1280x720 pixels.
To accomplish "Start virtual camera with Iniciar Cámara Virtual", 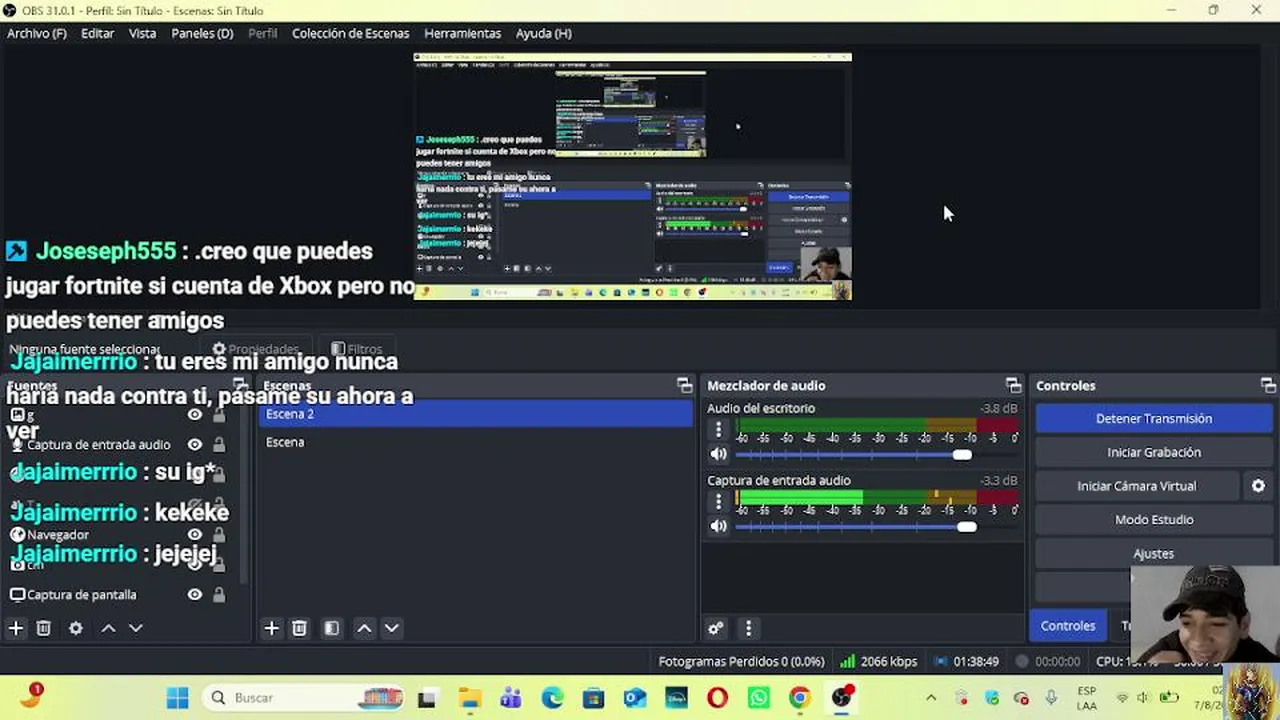I will pyautogui.click(x=1137, y=486).
